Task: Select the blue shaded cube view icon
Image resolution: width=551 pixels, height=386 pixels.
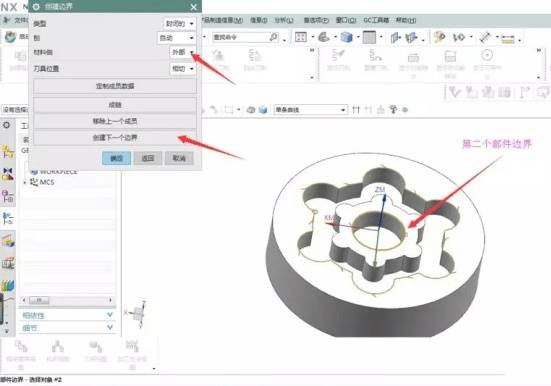Action: (346, 37)
